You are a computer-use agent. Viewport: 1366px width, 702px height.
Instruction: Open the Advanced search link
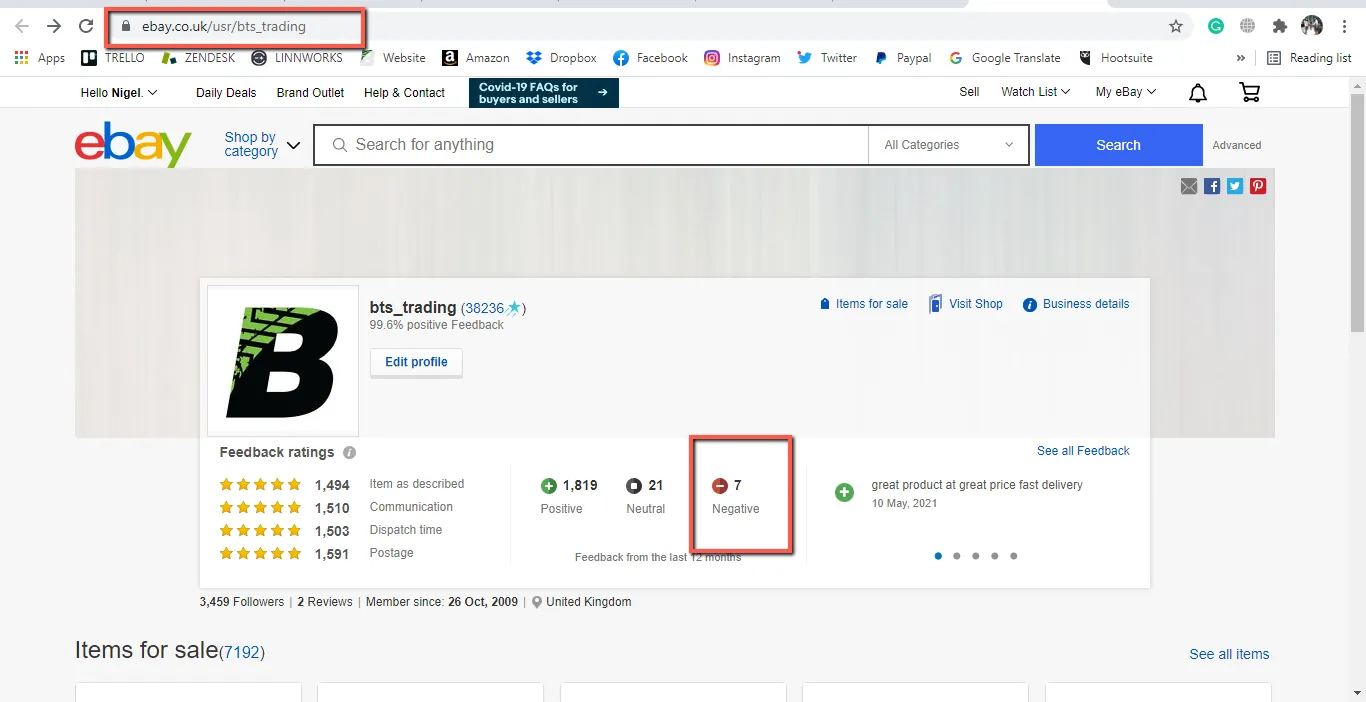[1237, 145]
